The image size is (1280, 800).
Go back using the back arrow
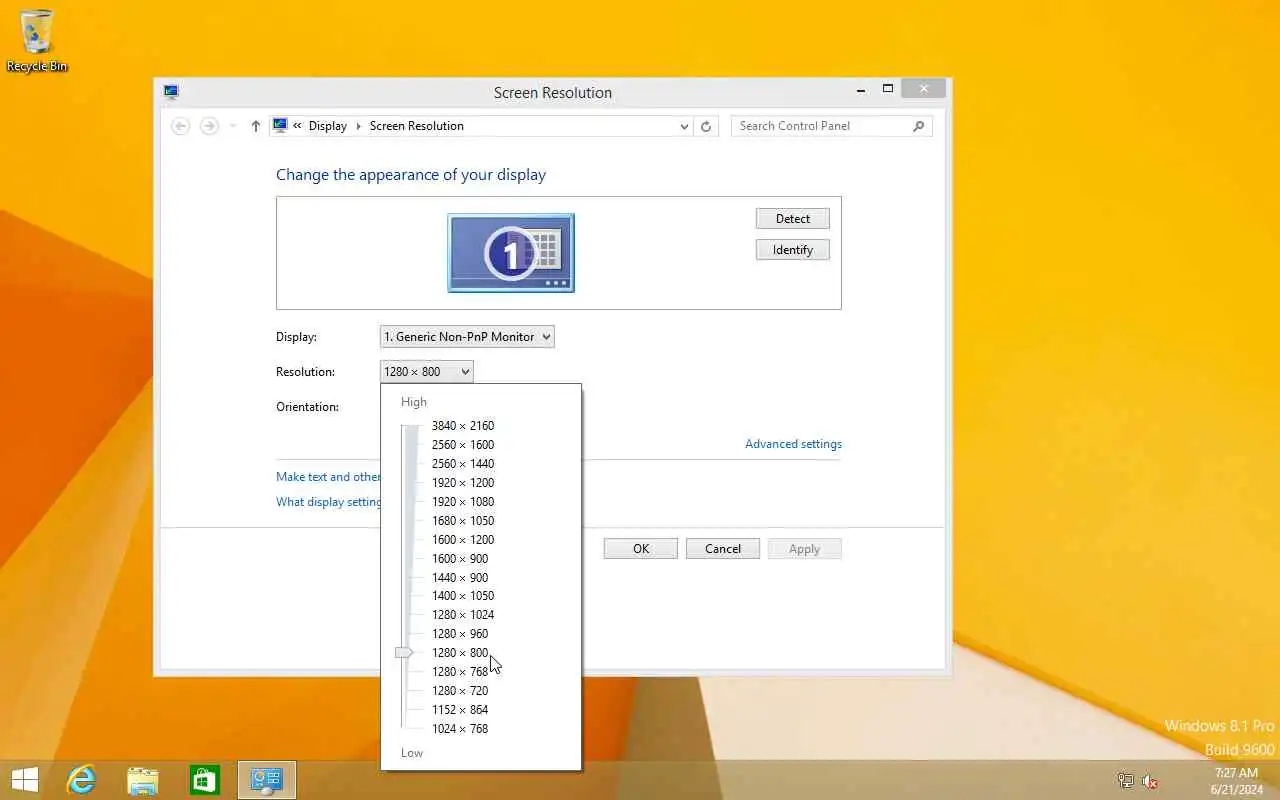point(181,126)
